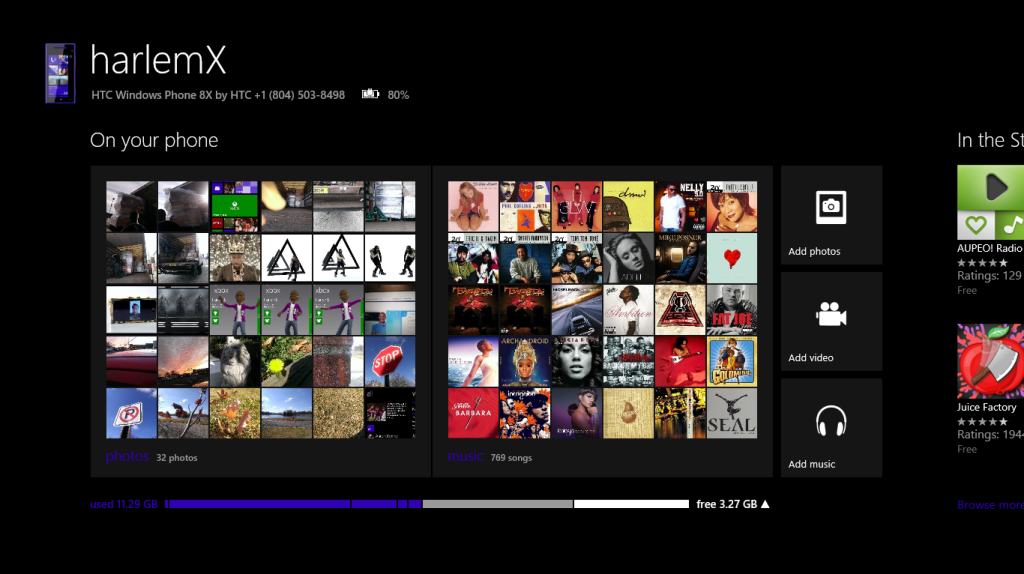This screenshot has width=1024, height=574.
Task: Click the white free segment of storage bar
Action: (632, 504)
